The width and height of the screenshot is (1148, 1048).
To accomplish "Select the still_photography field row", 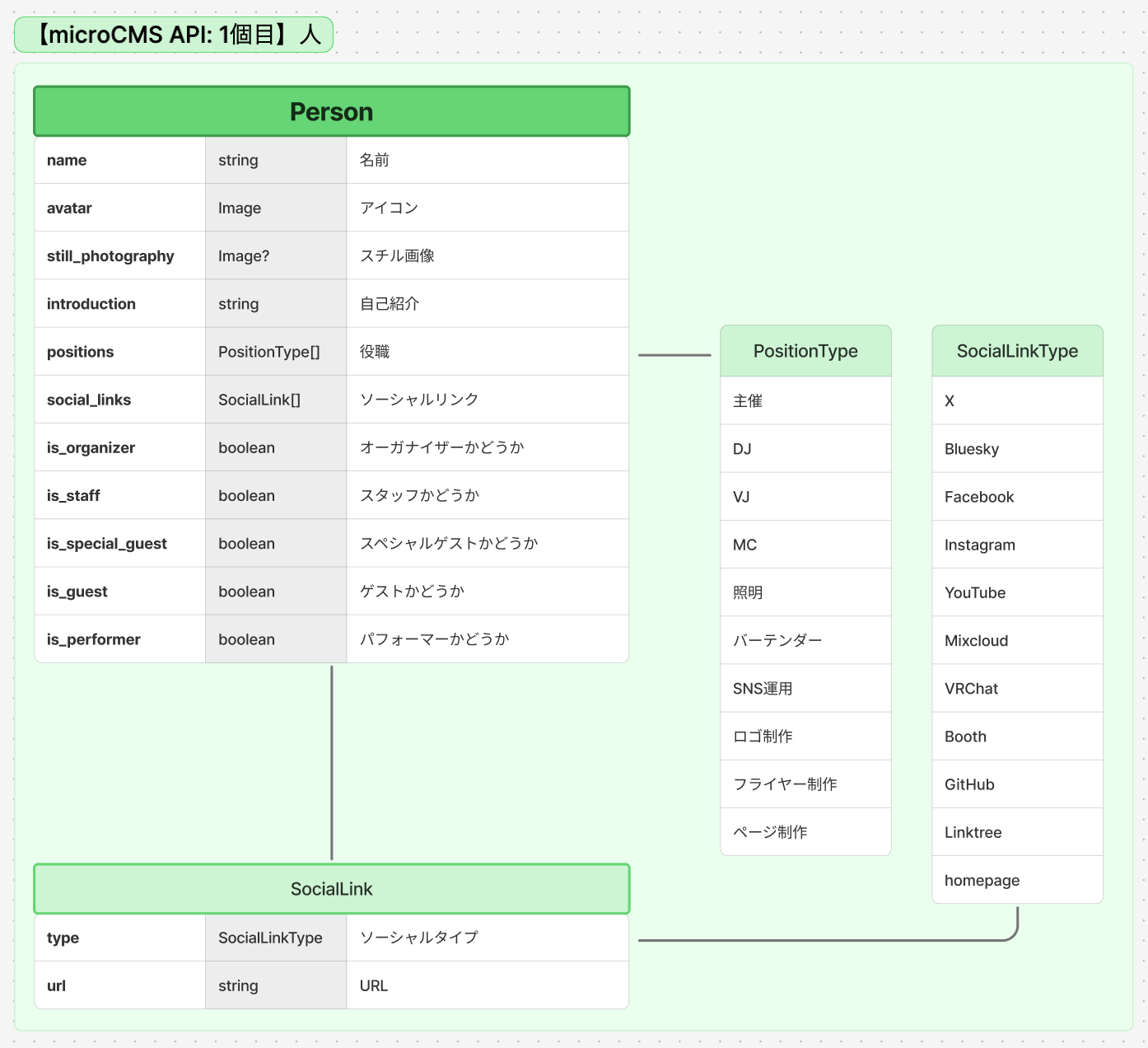I will [x=329, y=255].
